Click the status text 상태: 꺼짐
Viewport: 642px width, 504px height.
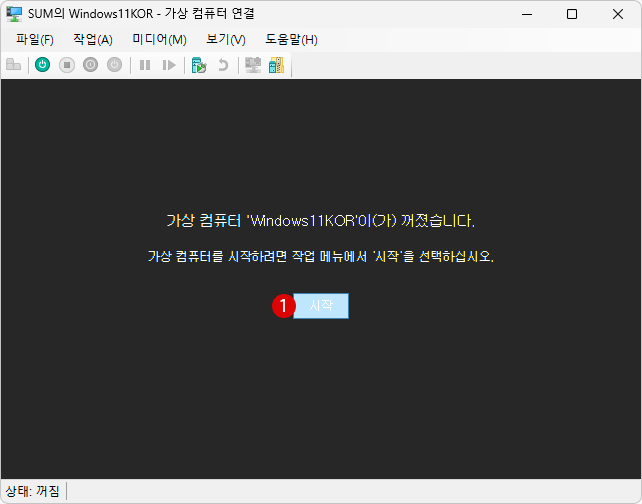(x=32, y=491)
